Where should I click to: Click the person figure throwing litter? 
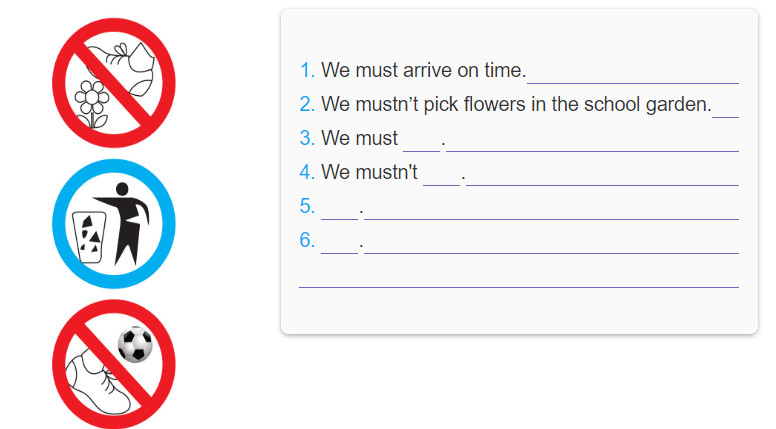point(124,224)
